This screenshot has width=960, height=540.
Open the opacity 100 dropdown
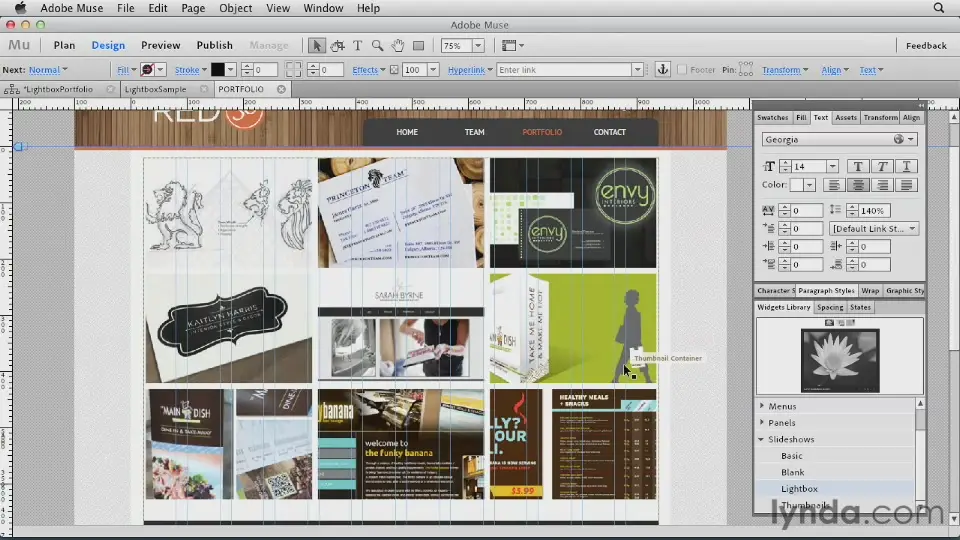(433, 70)
